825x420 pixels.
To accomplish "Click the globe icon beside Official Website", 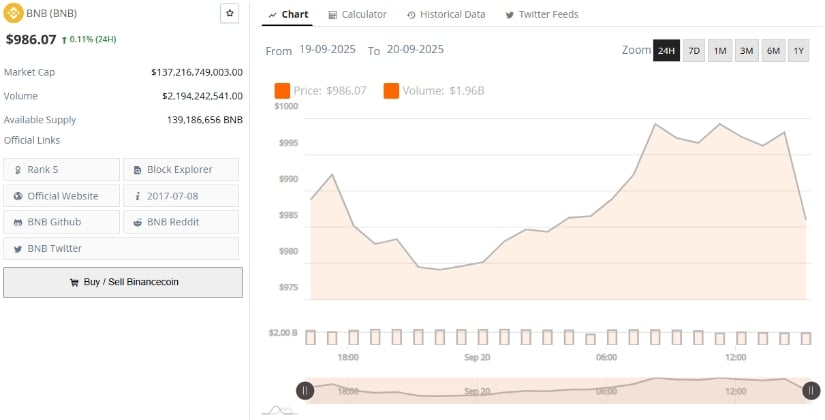I will tap(18, 196).
